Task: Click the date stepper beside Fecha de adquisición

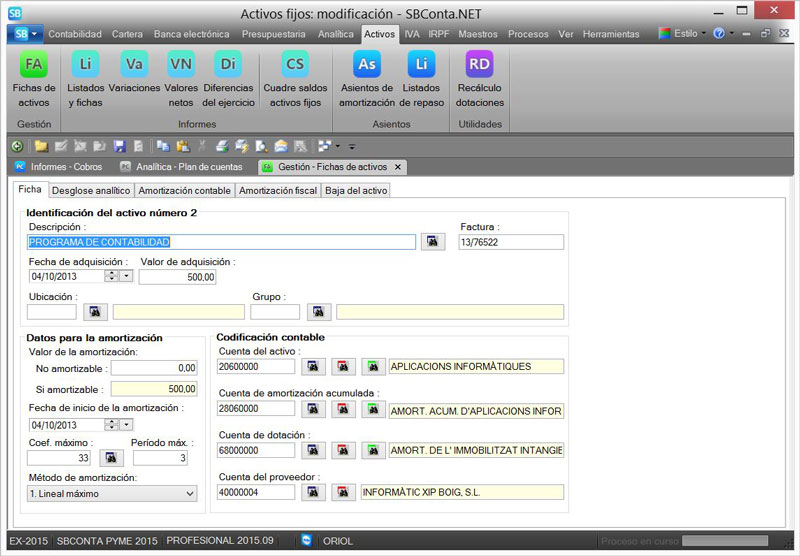Action: pos(111,277)
